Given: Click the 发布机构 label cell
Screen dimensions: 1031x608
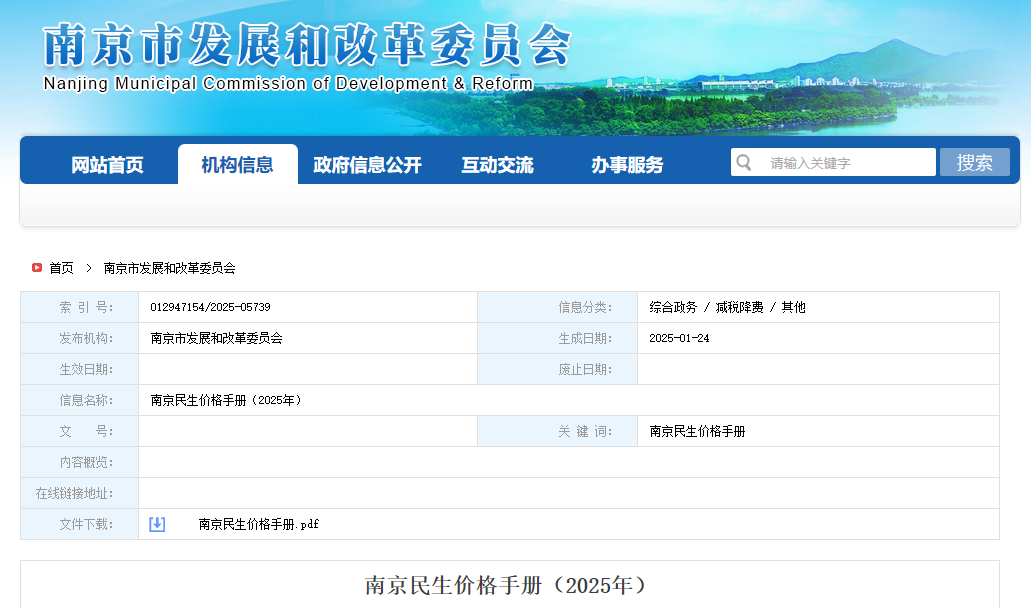Looking at the screenshot, I should click(x=80, y=338).
